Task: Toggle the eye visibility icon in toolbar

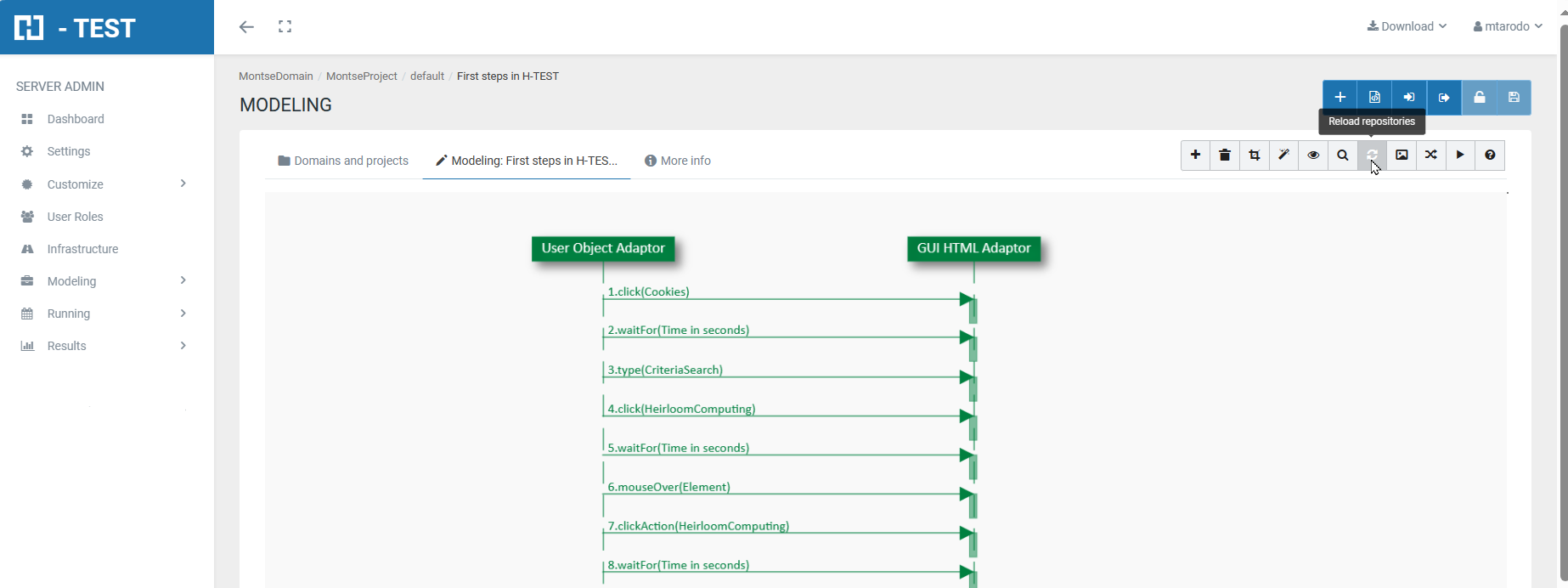Action: pyautogui.click(x=1313, y=155)
